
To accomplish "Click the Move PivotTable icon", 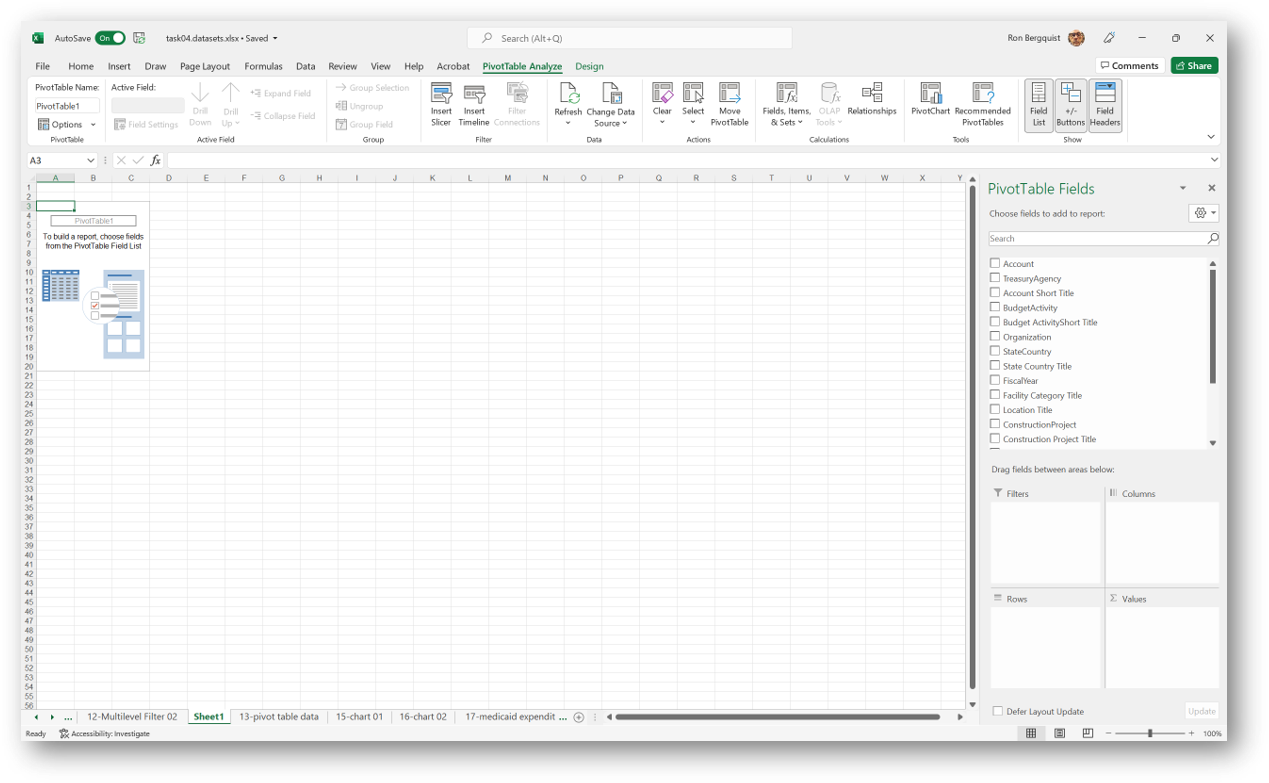I will click(730, 100).
